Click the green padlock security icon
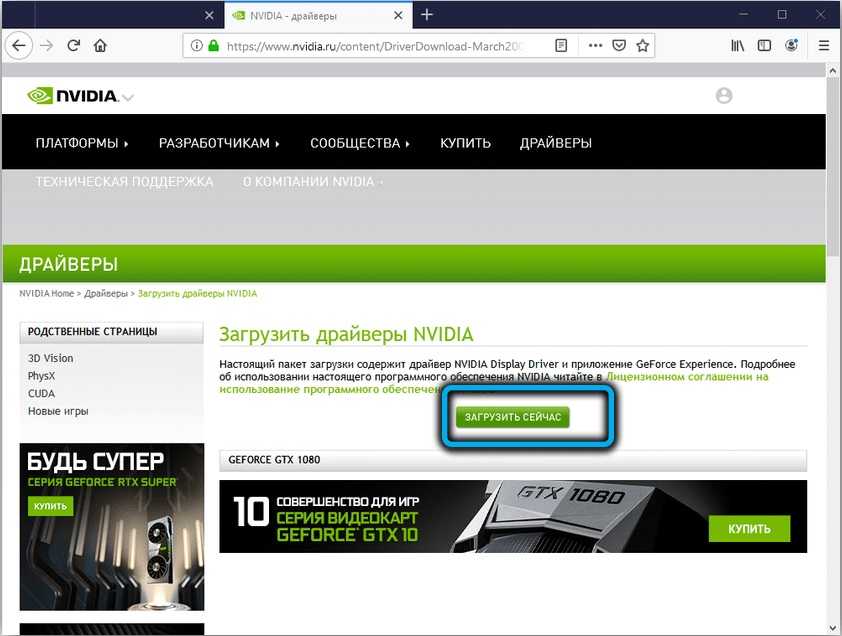Screen dimensions: 842x636 213,46
